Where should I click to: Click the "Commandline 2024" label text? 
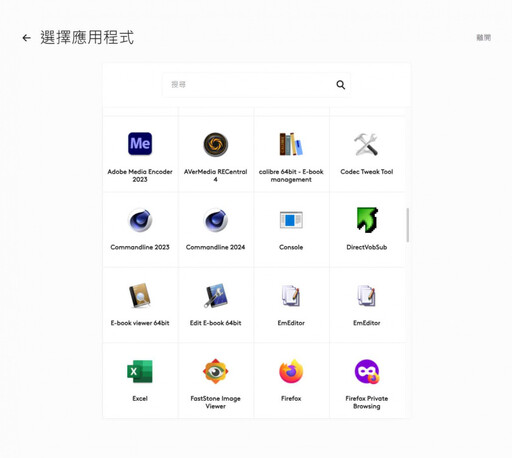click(216, 247)
